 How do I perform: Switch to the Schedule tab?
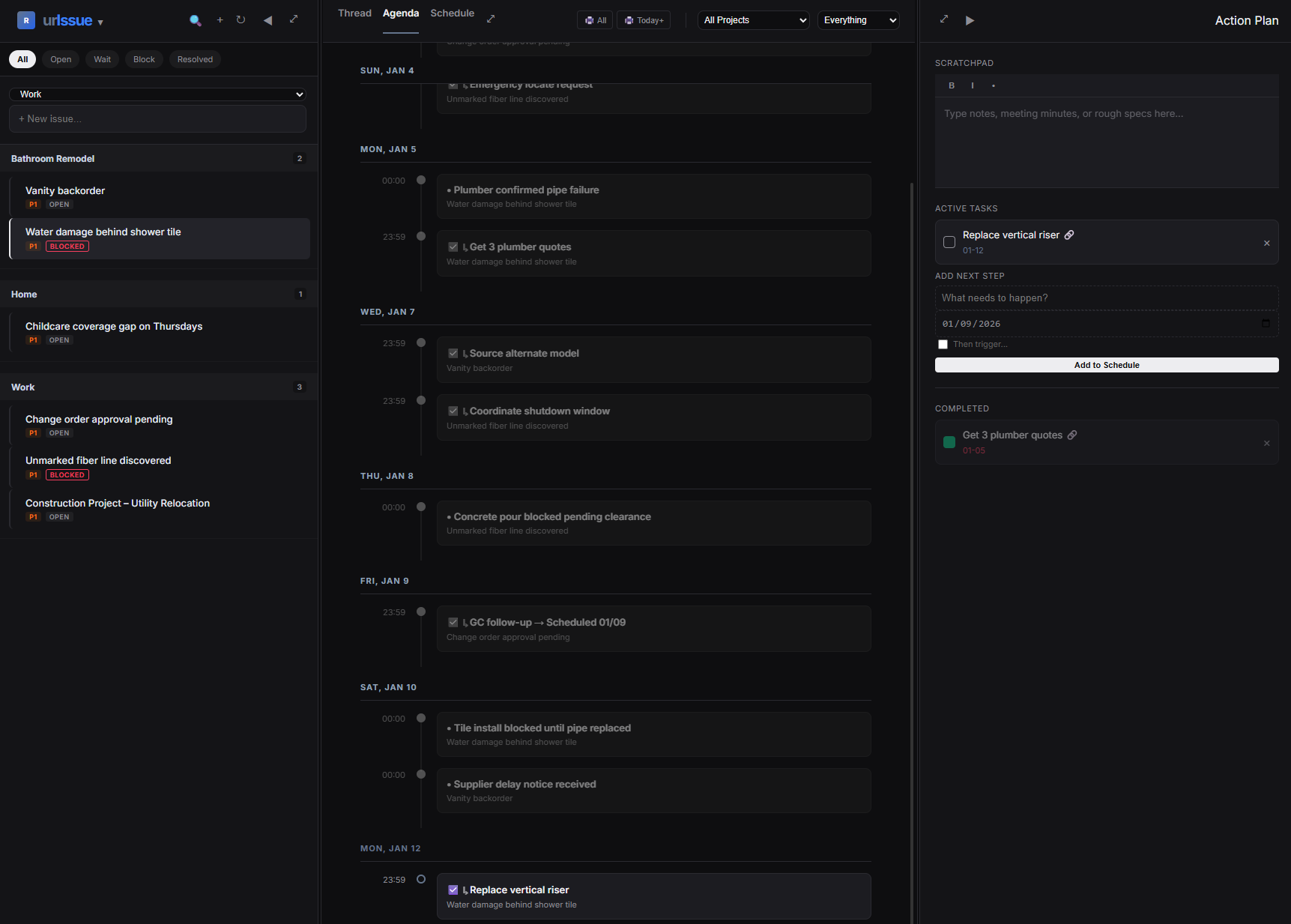pyautogui.click(x=453, y=13)
